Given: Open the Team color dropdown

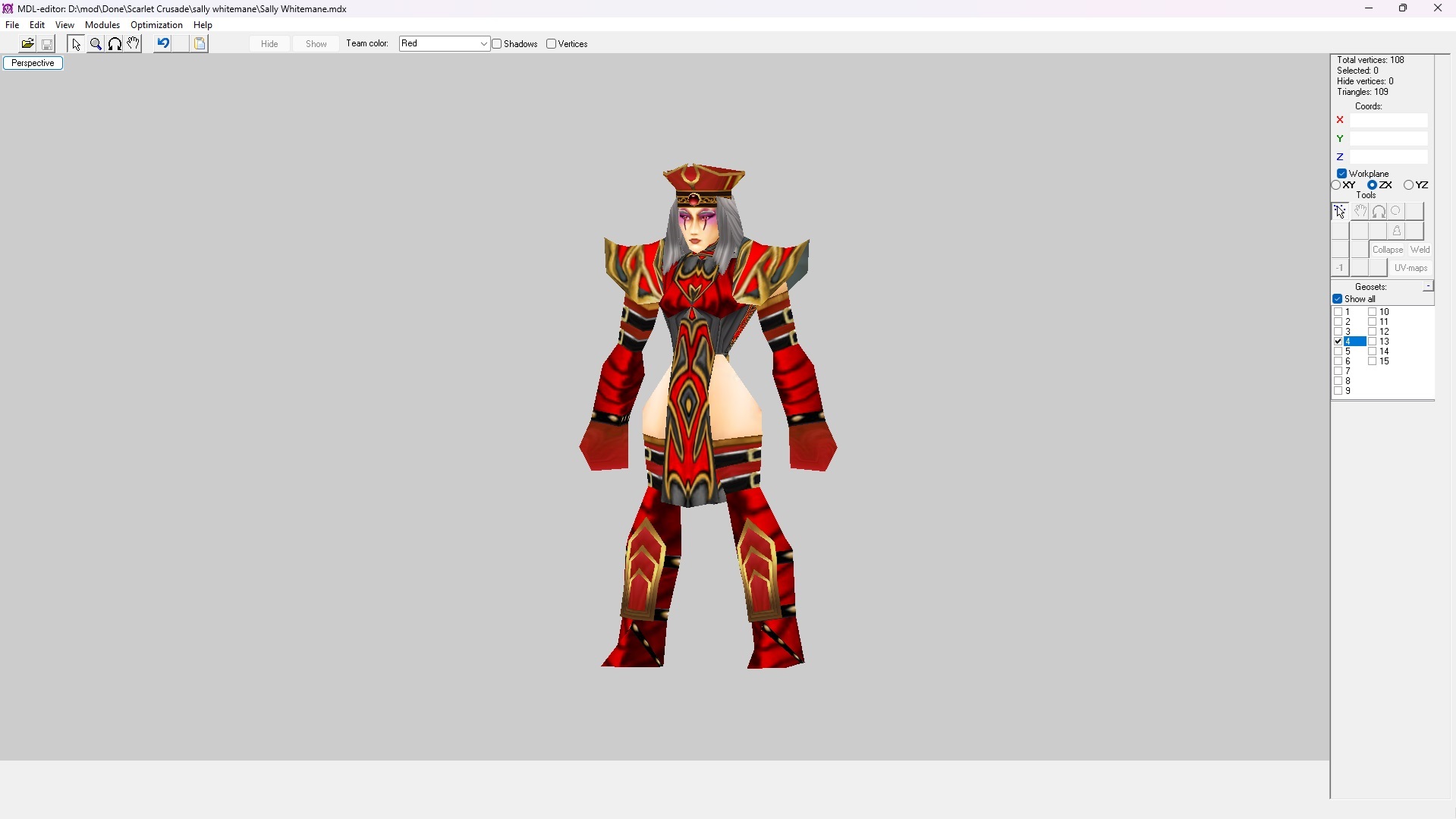Looking at the screenshot, I should click(x=445, y=44).
